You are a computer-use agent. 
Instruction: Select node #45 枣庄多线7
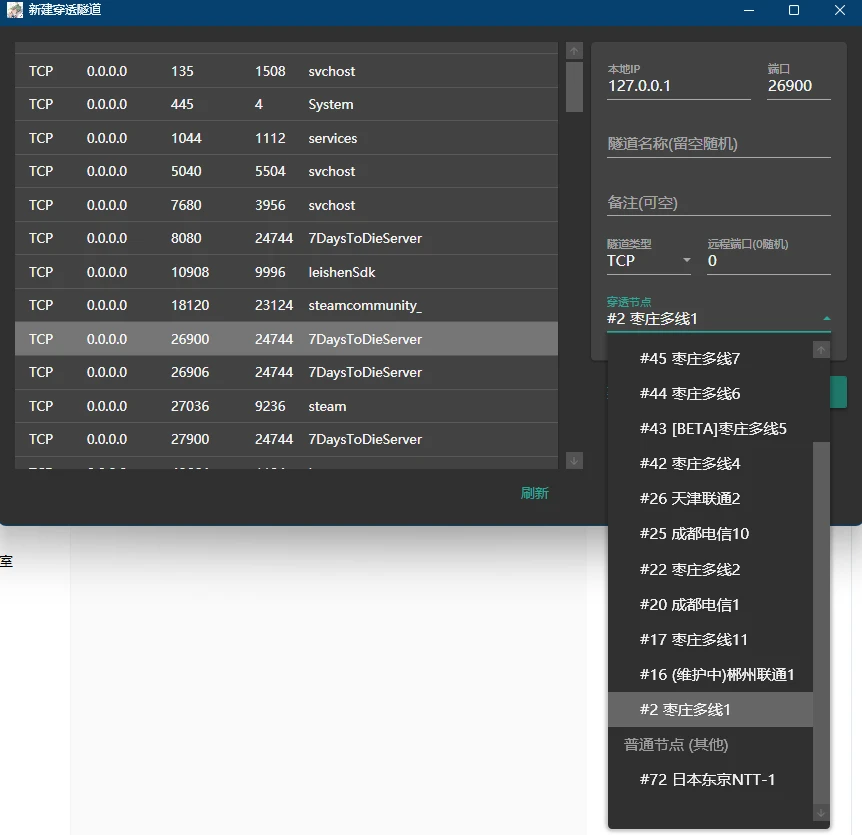coord(710,359)
